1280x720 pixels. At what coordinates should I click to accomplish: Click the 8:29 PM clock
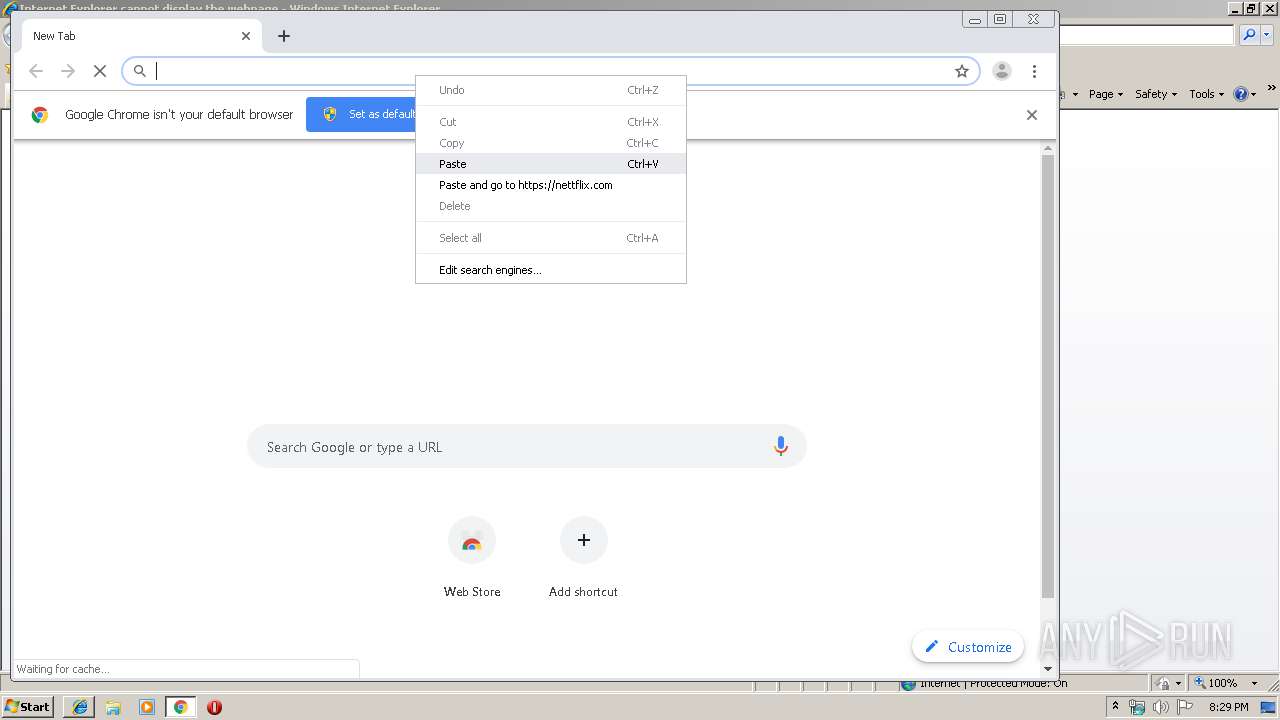pyautogui.click(x=1229, y=707)
